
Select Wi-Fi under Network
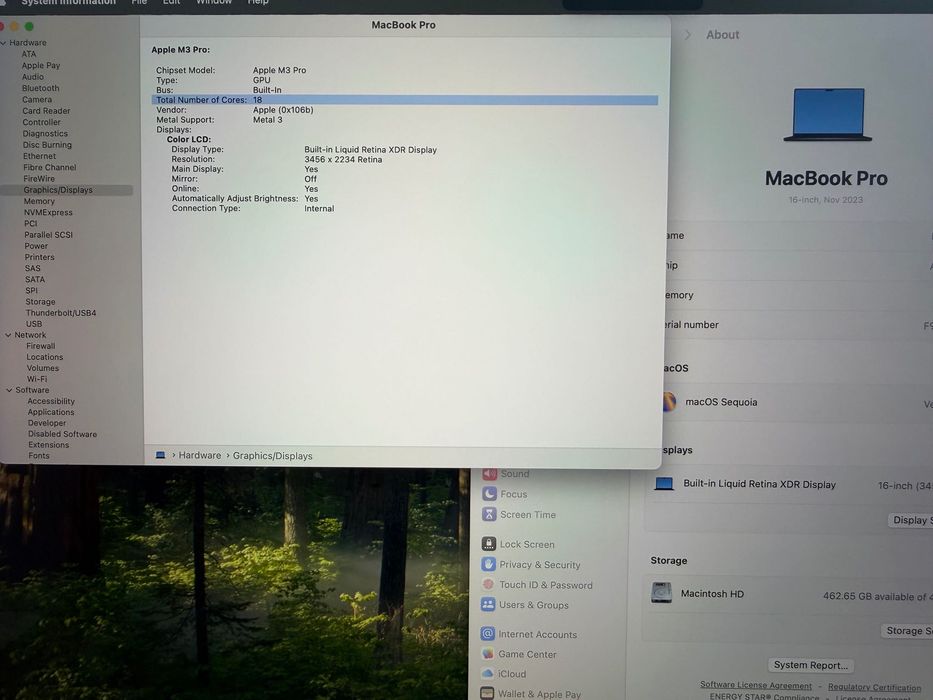tap(37, 379)
